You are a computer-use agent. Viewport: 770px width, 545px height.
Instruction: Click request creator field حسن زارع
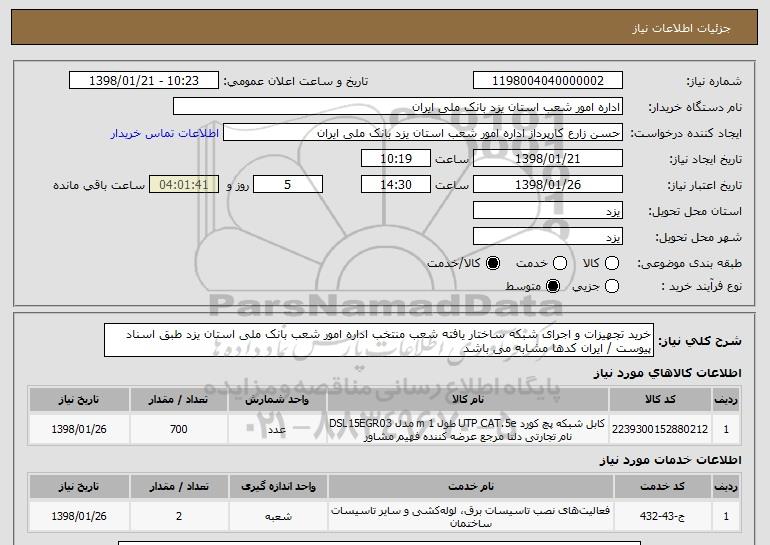[423, 133]
